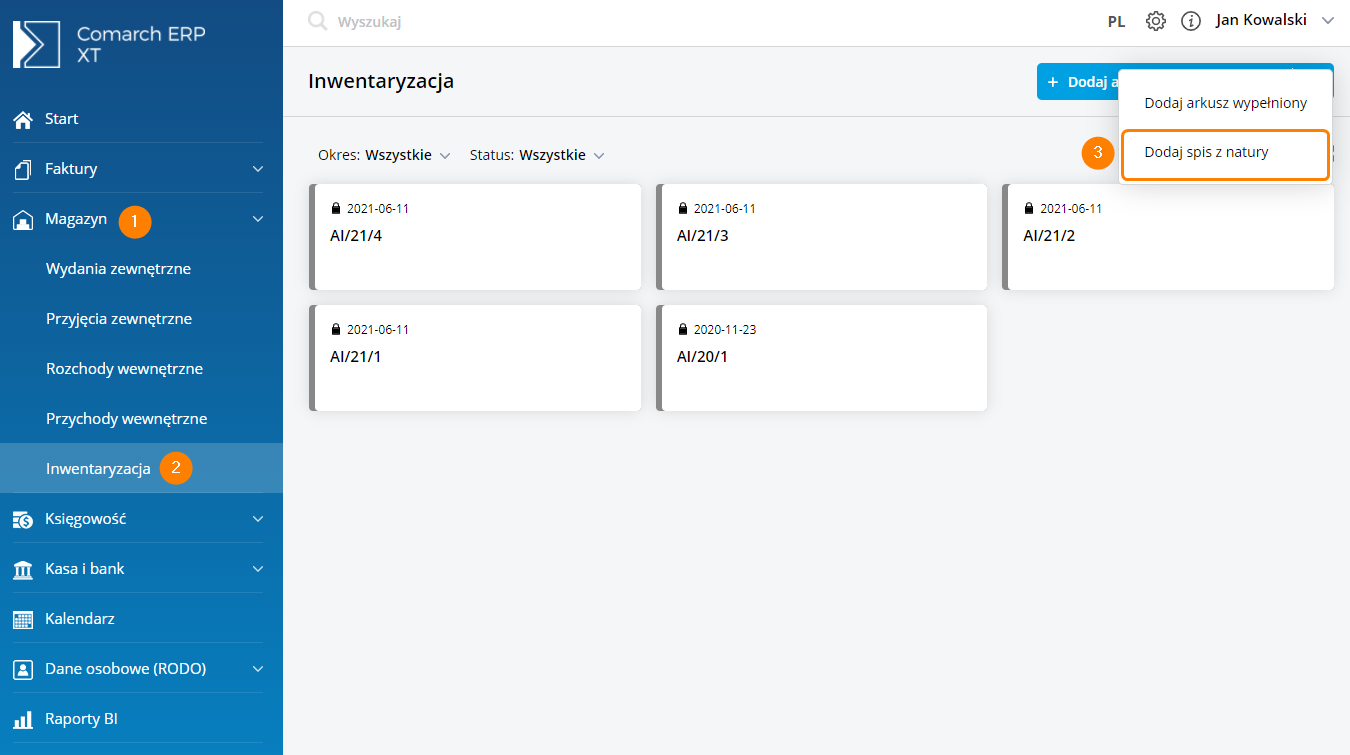Open the Okres filter dropdown
Viewport: 1350px width, 755px height.
pyautogui.click(x=385, y=155)
